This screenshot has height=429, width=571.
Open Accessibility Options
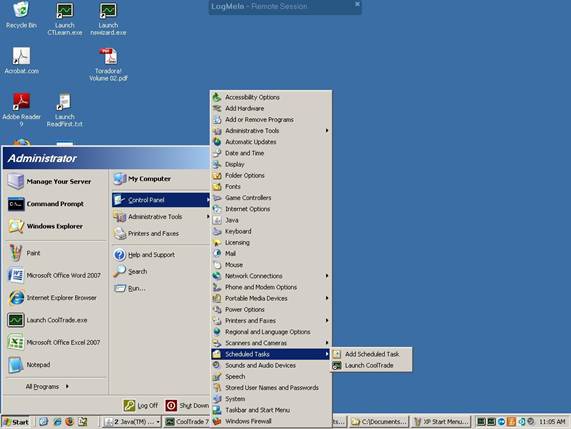click(x=271, y=97)
